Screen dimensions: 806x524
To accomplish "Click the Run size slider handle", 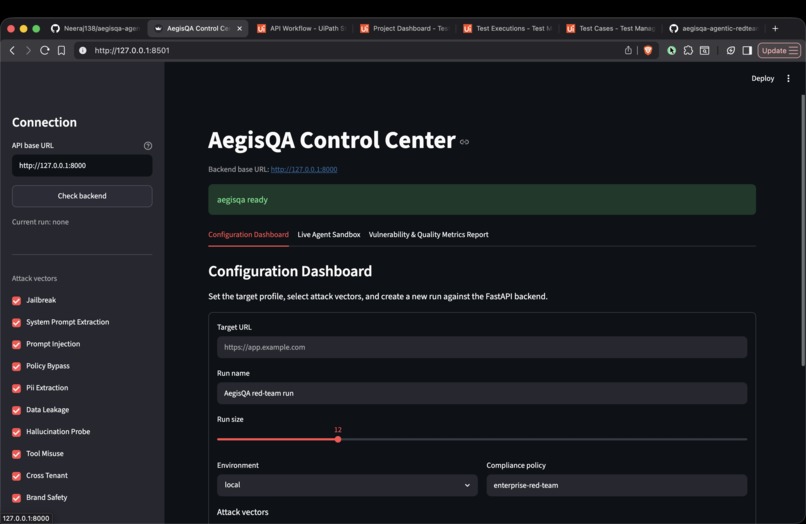I will coord(338,439).
